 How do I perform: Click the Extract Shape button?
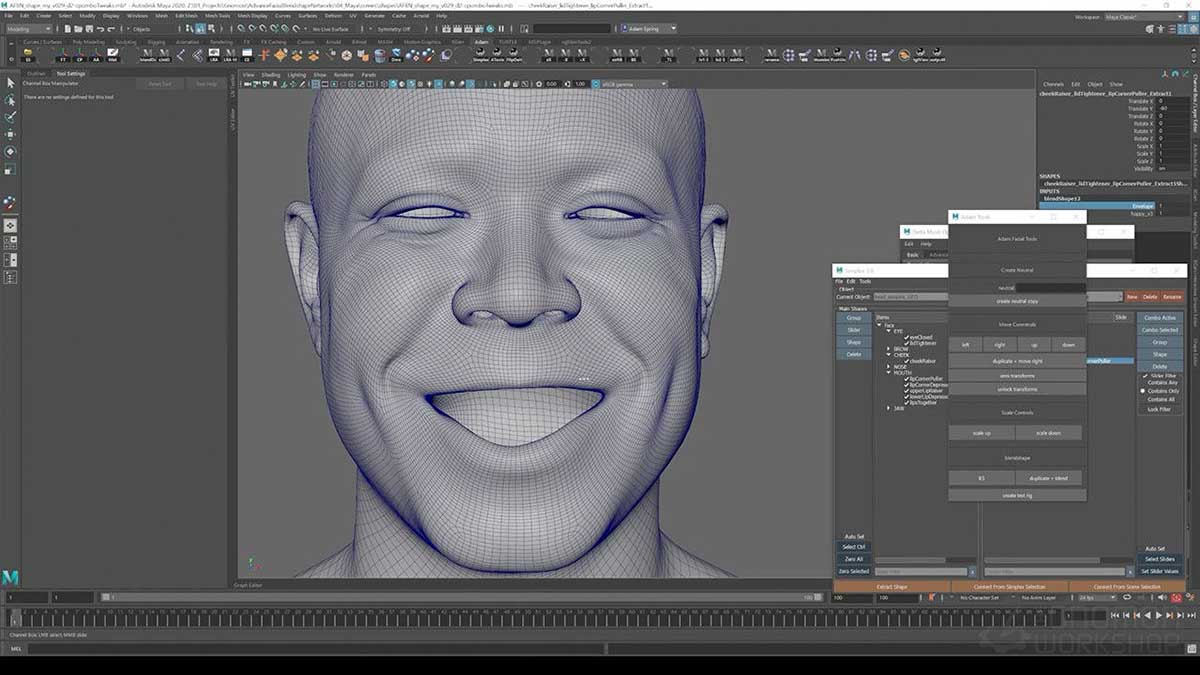[x=892, y=586]
